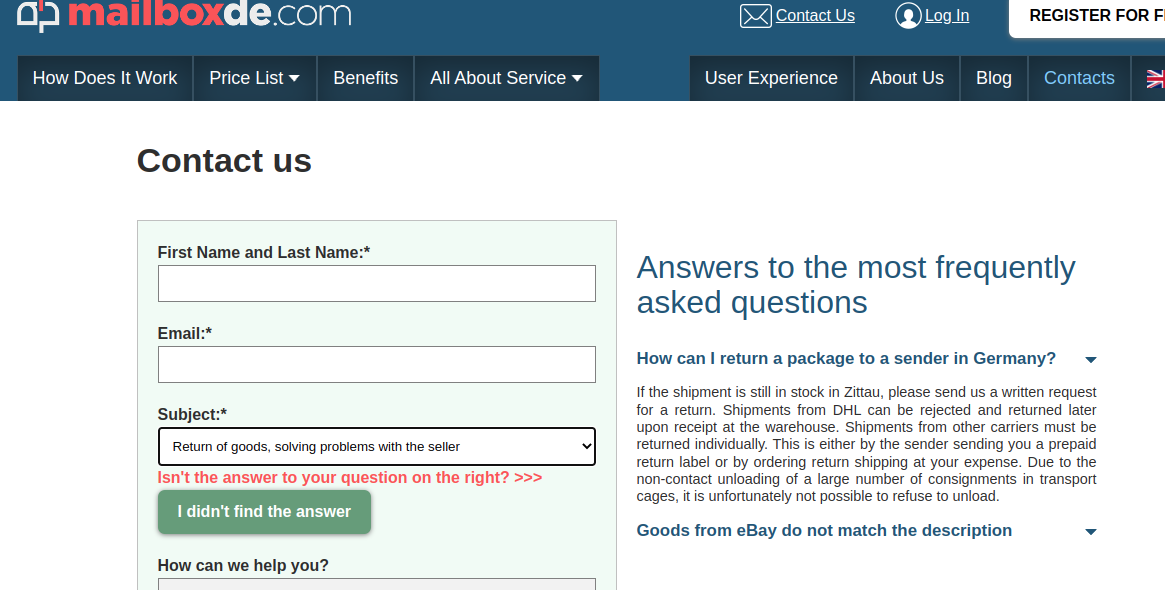The image size is (1165, 590).
Task: Open the All About Service dropdown menu
Action: 506,78
